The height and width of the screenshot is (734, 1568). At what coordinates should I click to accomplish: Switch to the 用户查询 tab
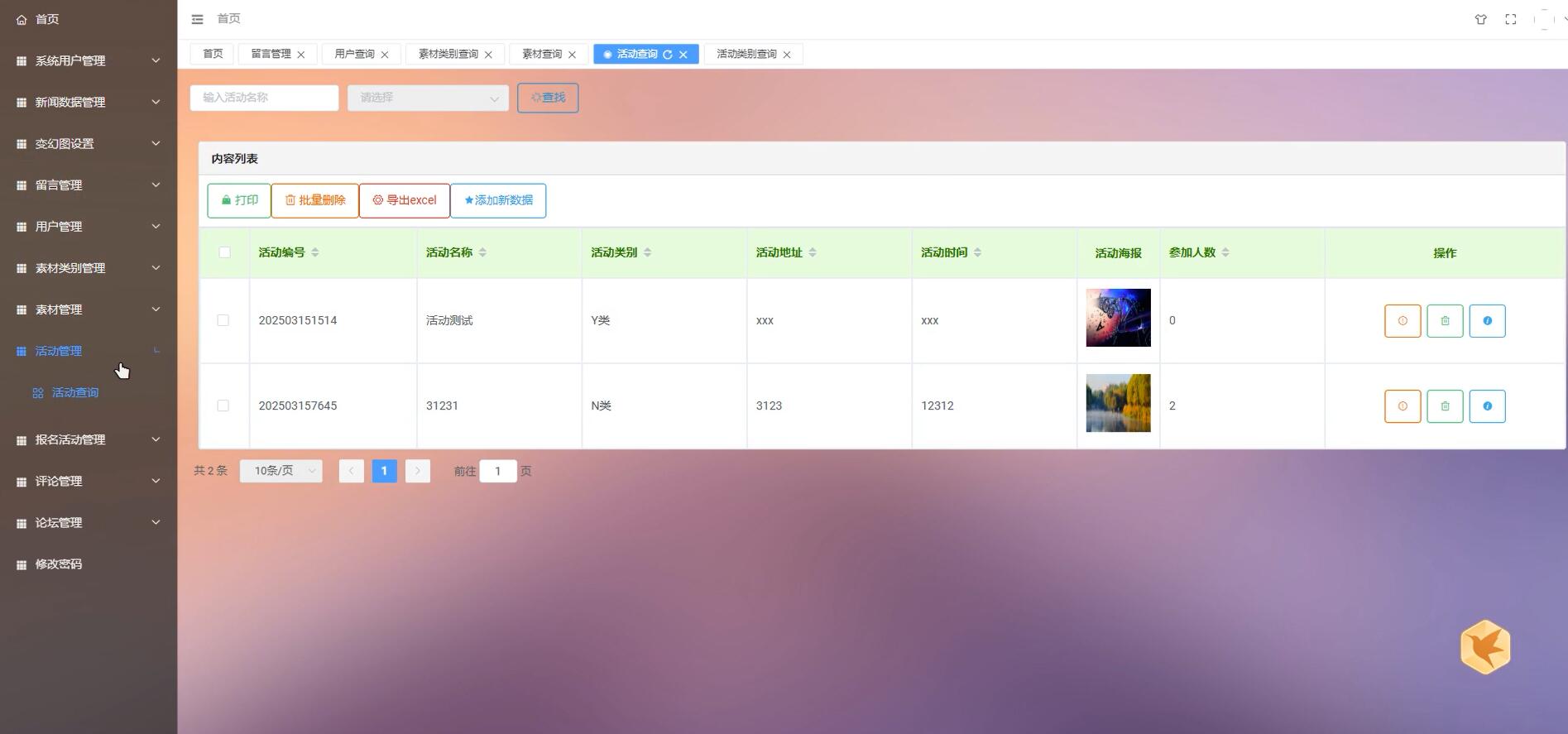354,54
